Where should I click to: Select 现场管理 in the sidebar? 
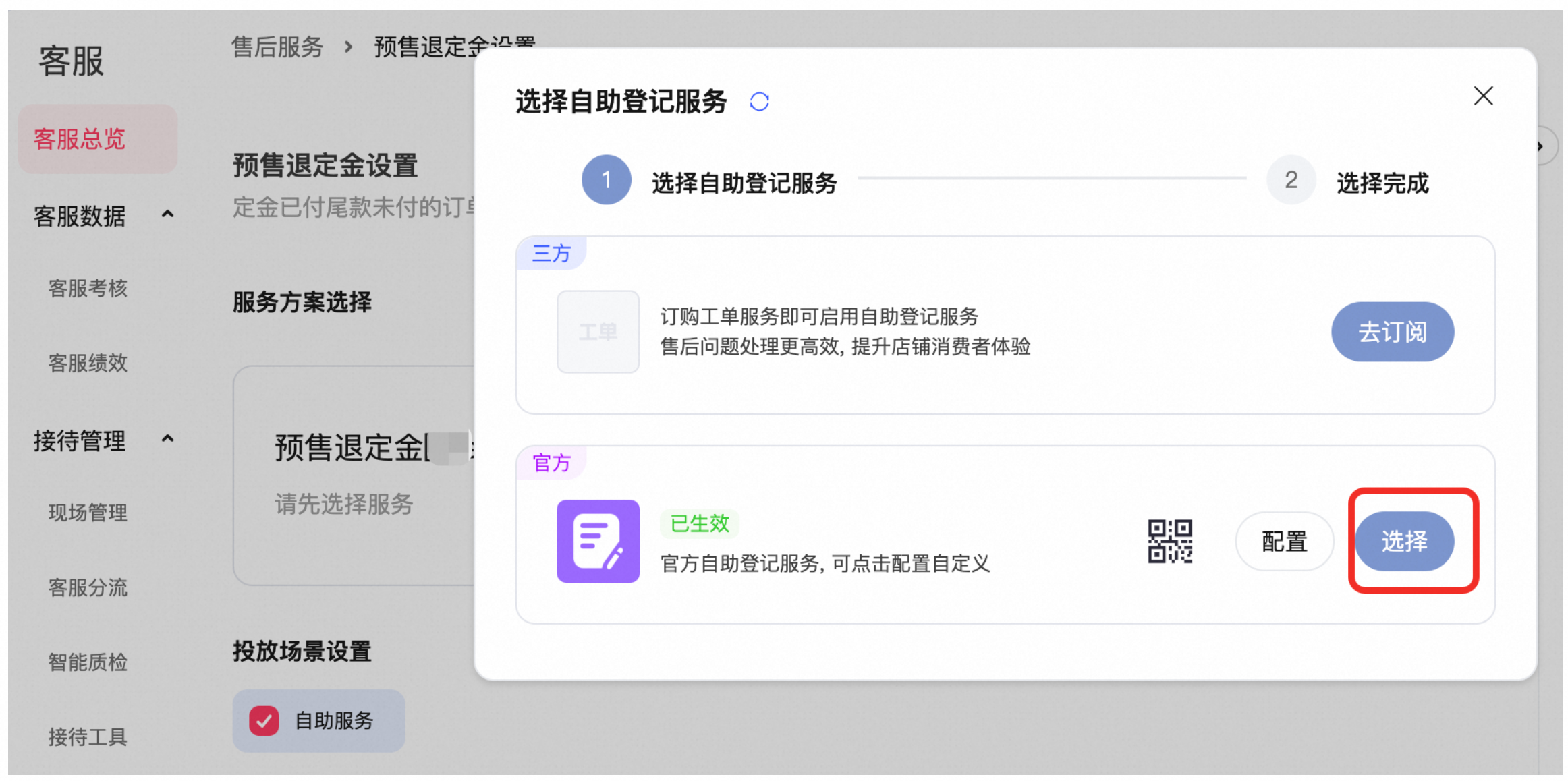[88, 513]
